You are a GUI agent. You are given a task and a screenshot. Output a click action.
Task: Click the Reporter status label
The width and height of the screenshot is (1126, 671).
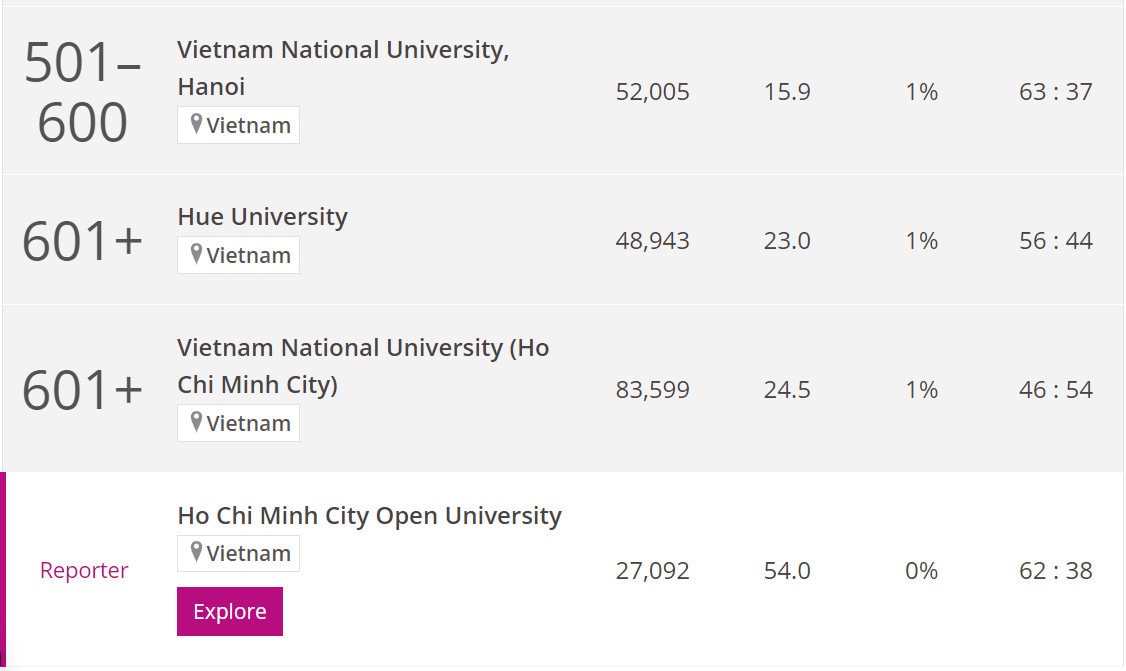click(84, 570)
